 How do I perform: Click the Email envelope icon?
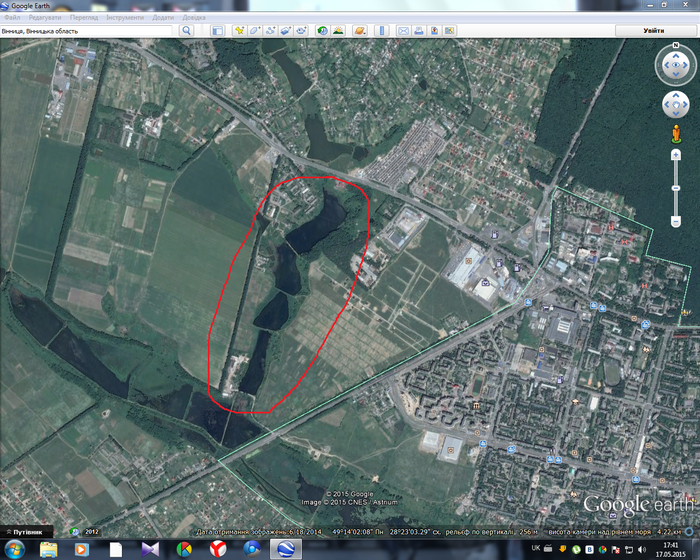[403, 30]
